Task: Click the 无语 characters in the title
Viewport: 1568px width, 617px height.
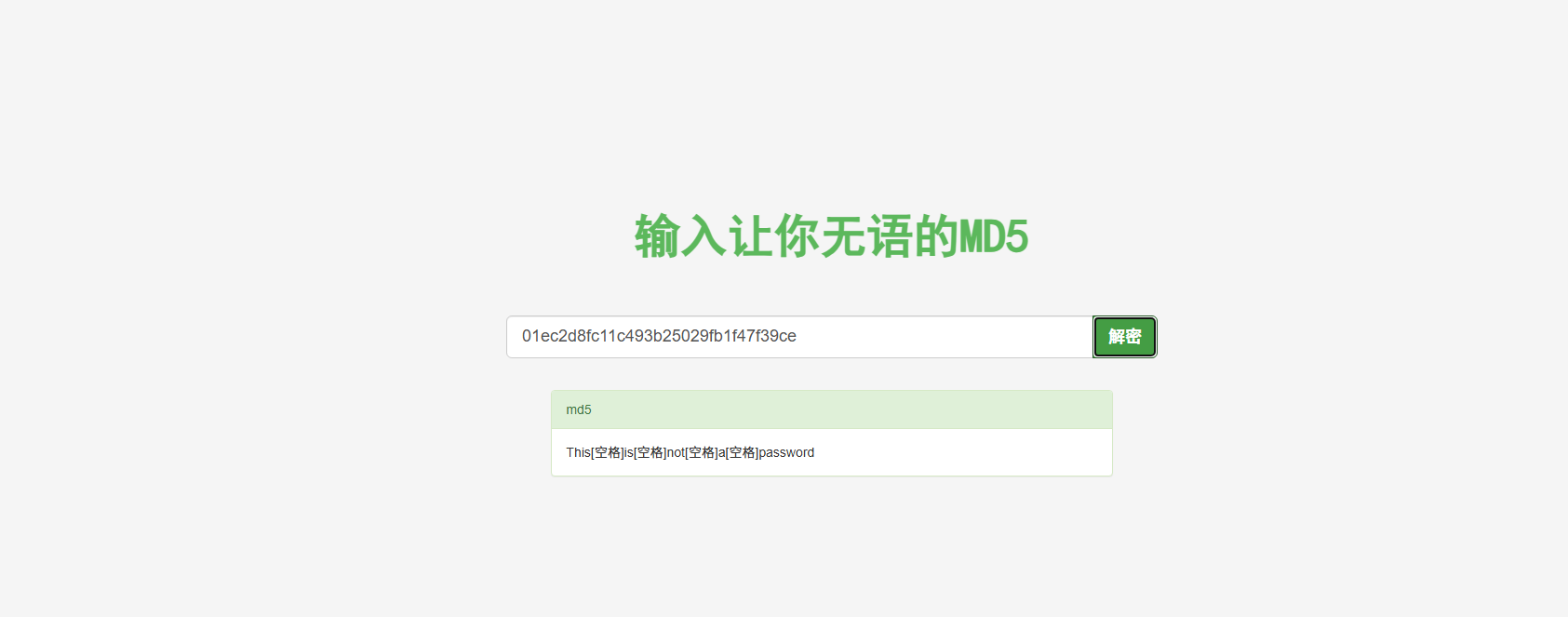Action: pos(866,236)
